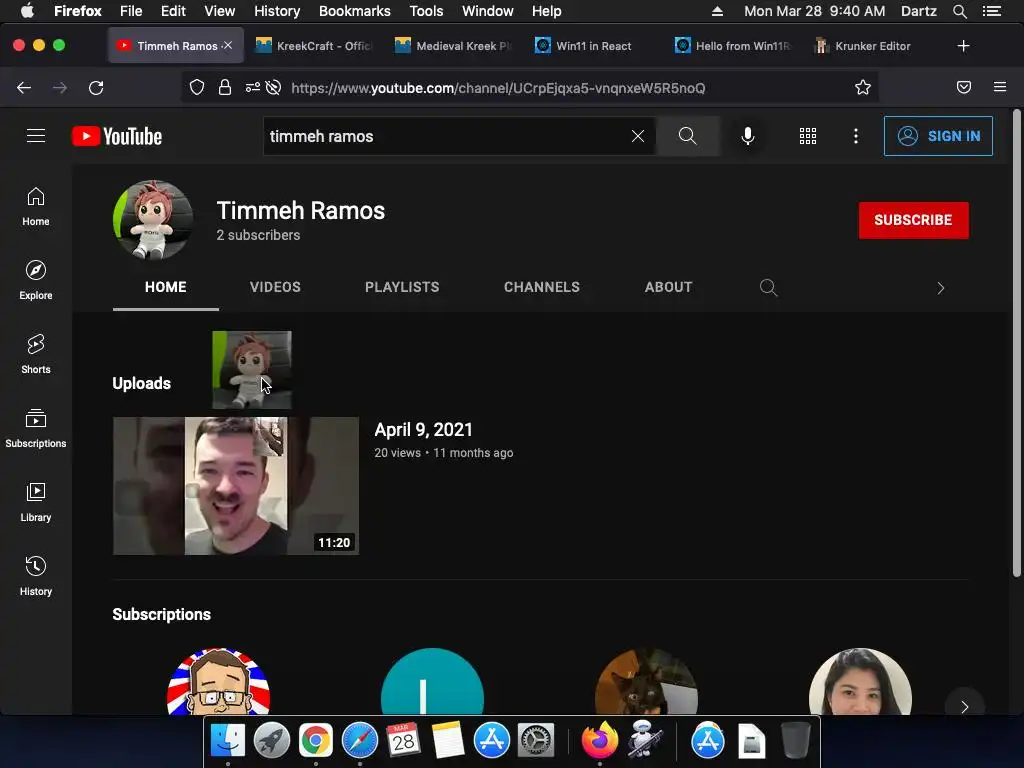Reload the page
Screen dimensions: 1024x768
point(96,88)
